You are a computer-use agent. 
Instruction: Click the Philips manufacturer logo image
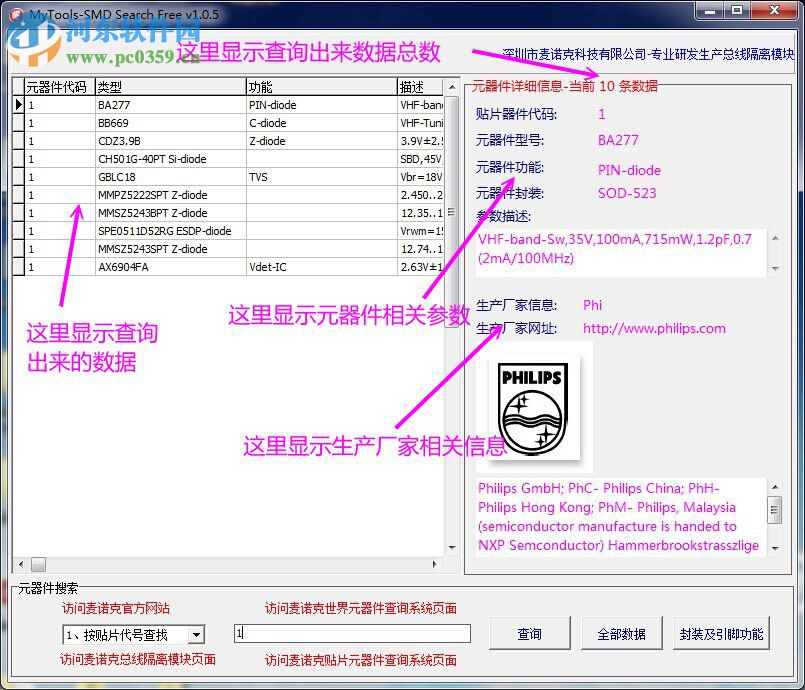[x=534, y=405]
